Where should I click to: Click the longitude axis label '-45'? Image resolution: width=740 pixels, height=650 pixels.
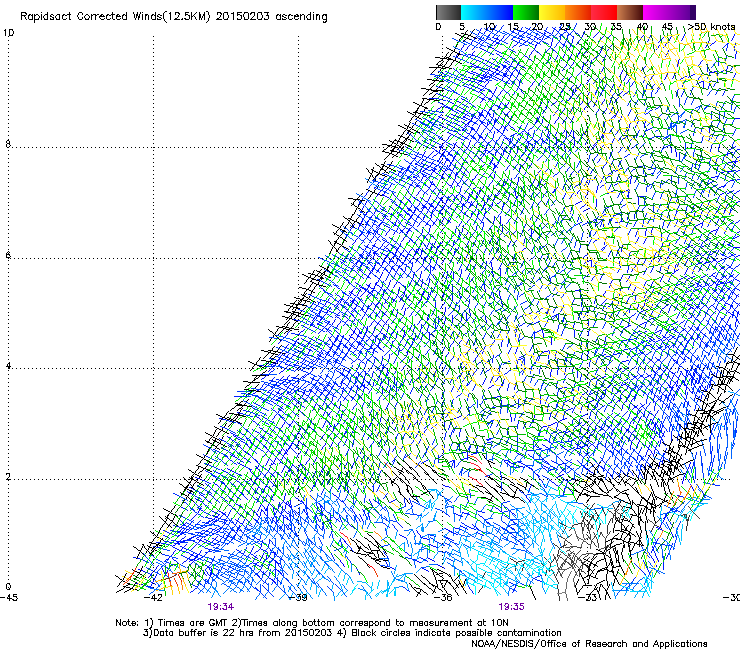coord(9,598)
